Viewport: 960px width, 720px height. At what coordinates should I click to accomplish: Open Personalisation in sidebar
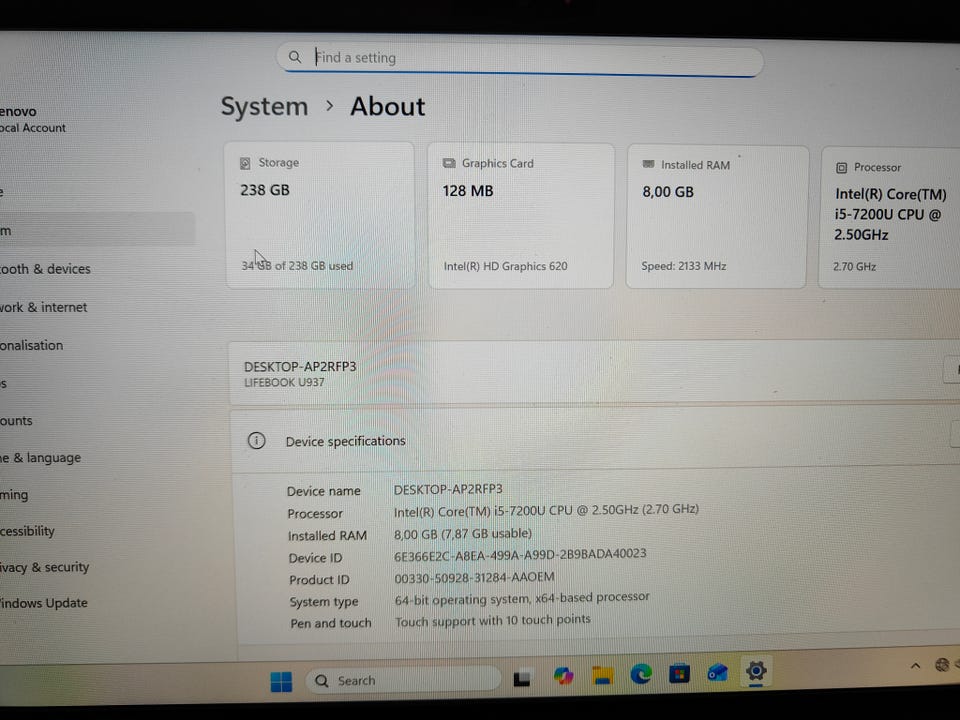click(32, 345)
